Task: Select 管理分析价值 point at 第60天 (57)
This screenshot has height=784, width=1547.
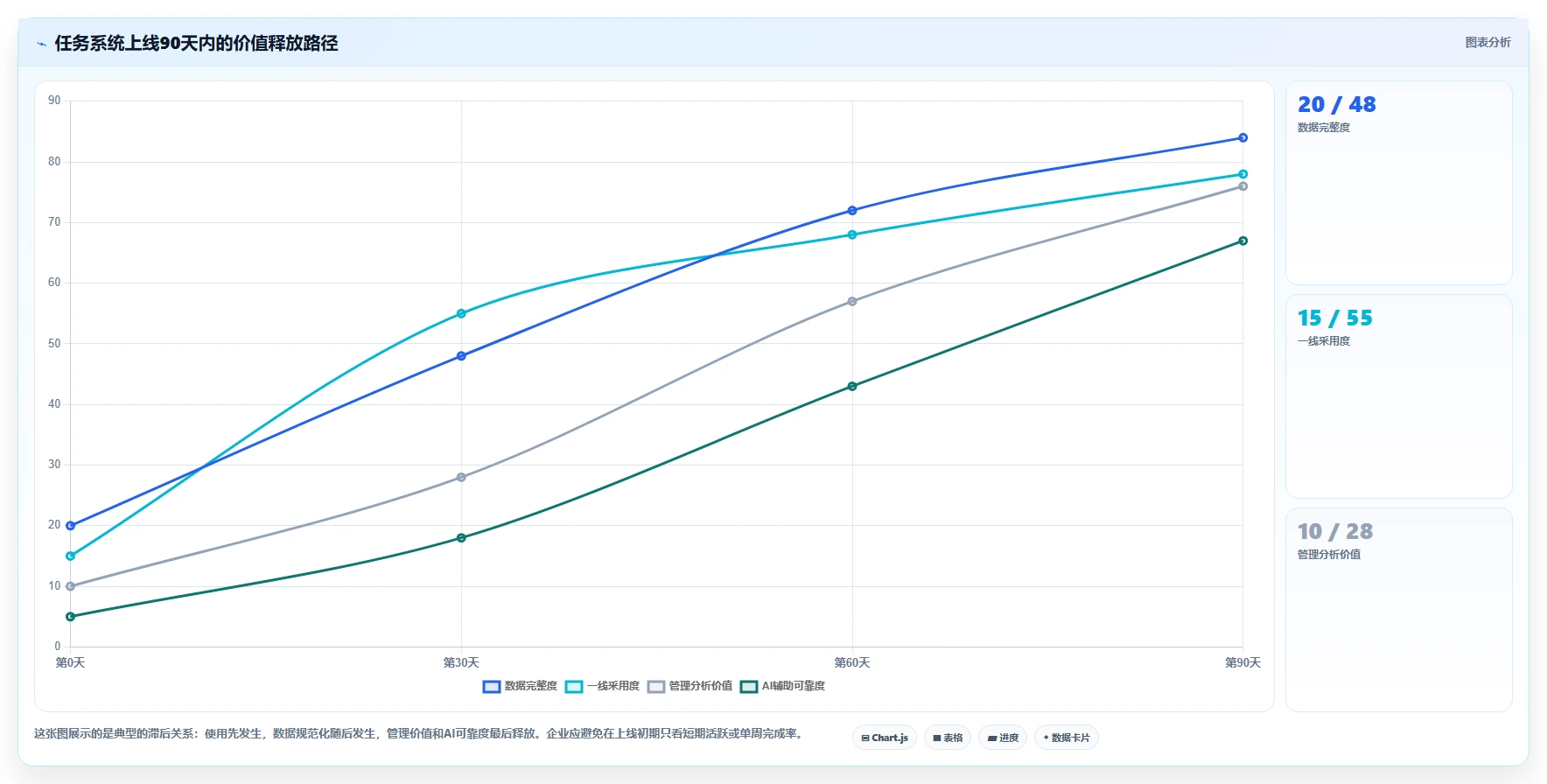Action: coord(852,302)
